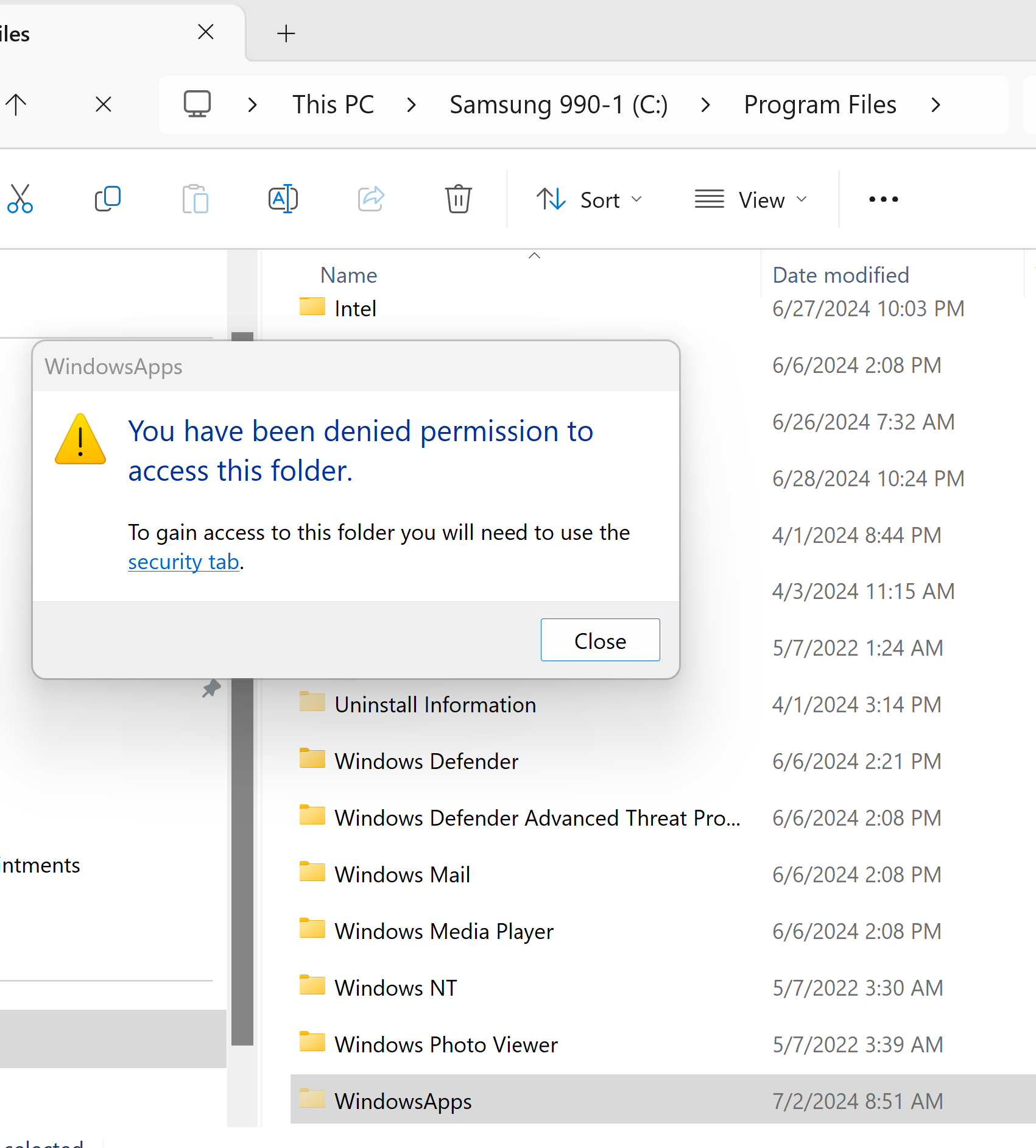This screenshot has height=1148, width=1036.
Task: Click the Delete trash can icon
Action: pyautogui.click(x=458, y=199)
